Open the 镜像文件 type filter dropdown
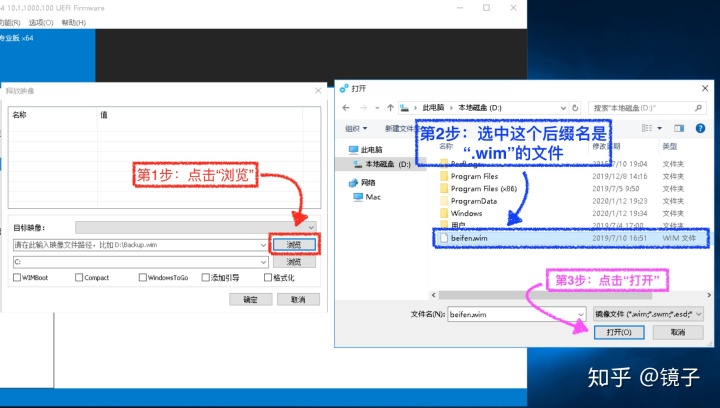Screen dimensions: 720x408 tap(648, 314)
